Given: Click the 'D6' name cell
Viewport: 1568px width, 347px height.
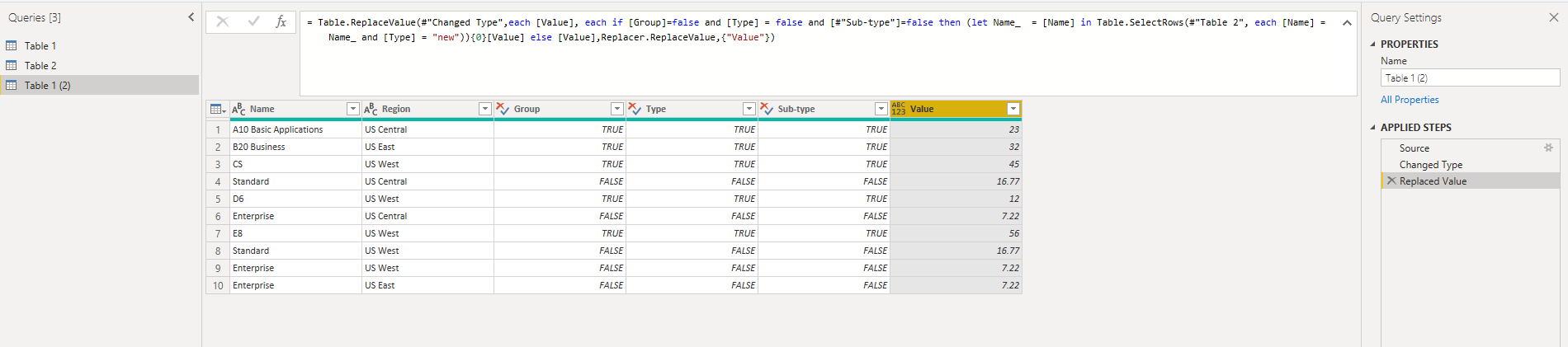Looking at the screenshot, I should (x=295, y=199).
